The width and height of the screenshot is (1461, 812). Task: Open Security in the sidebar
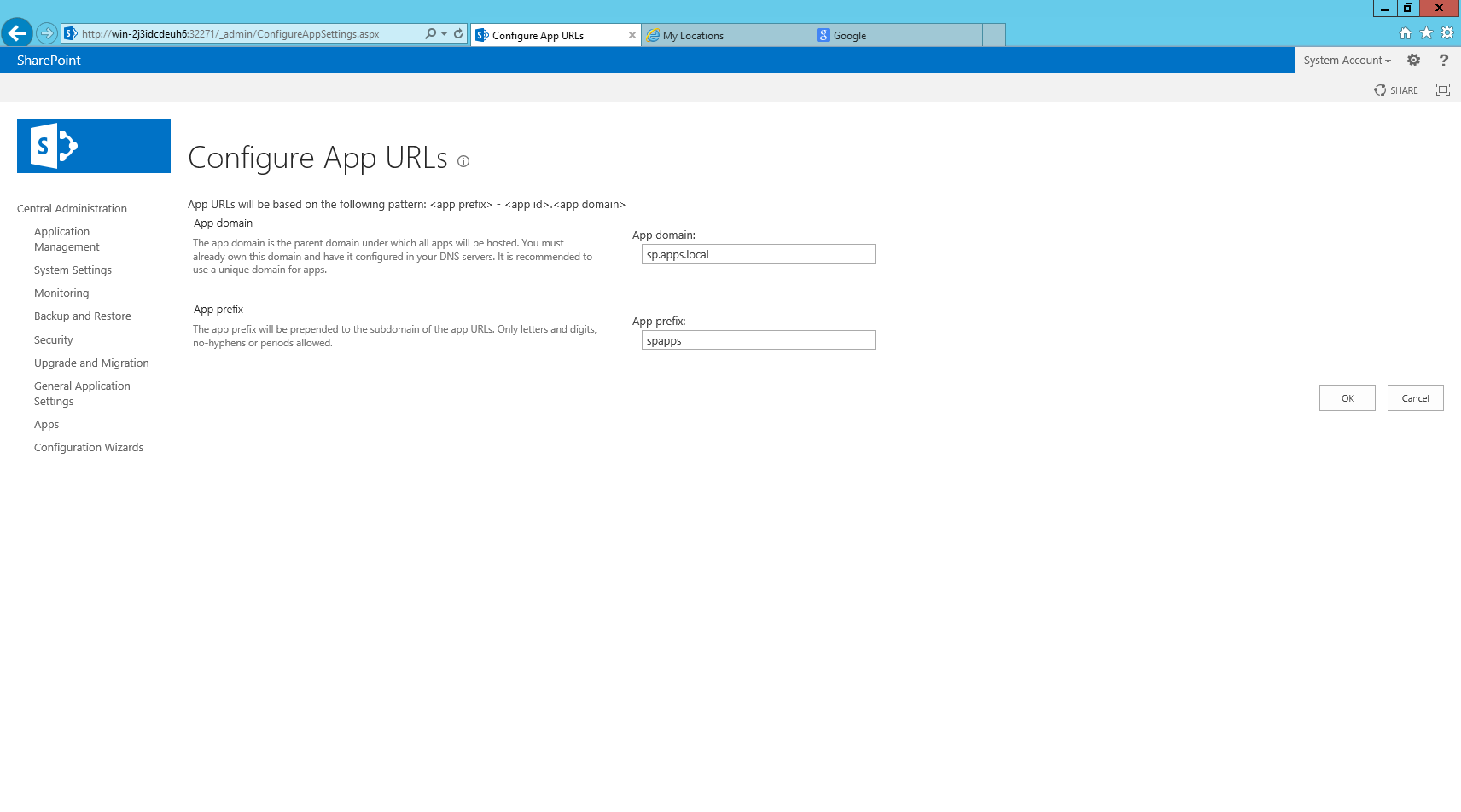click(x=54, y=339)
